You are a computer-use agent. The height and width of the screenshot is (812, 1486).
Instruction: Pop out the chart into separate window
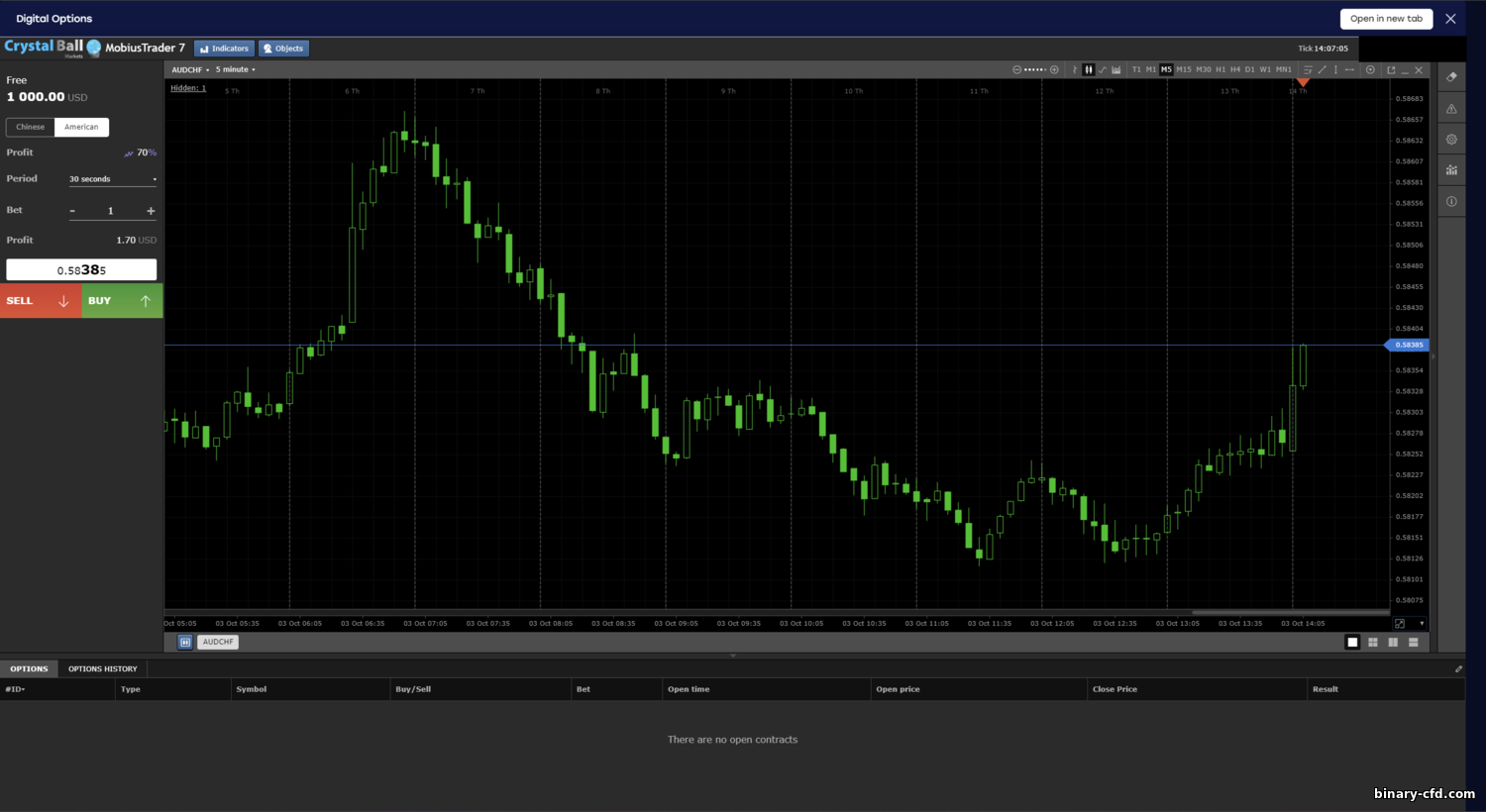(x=1391, y=69)
